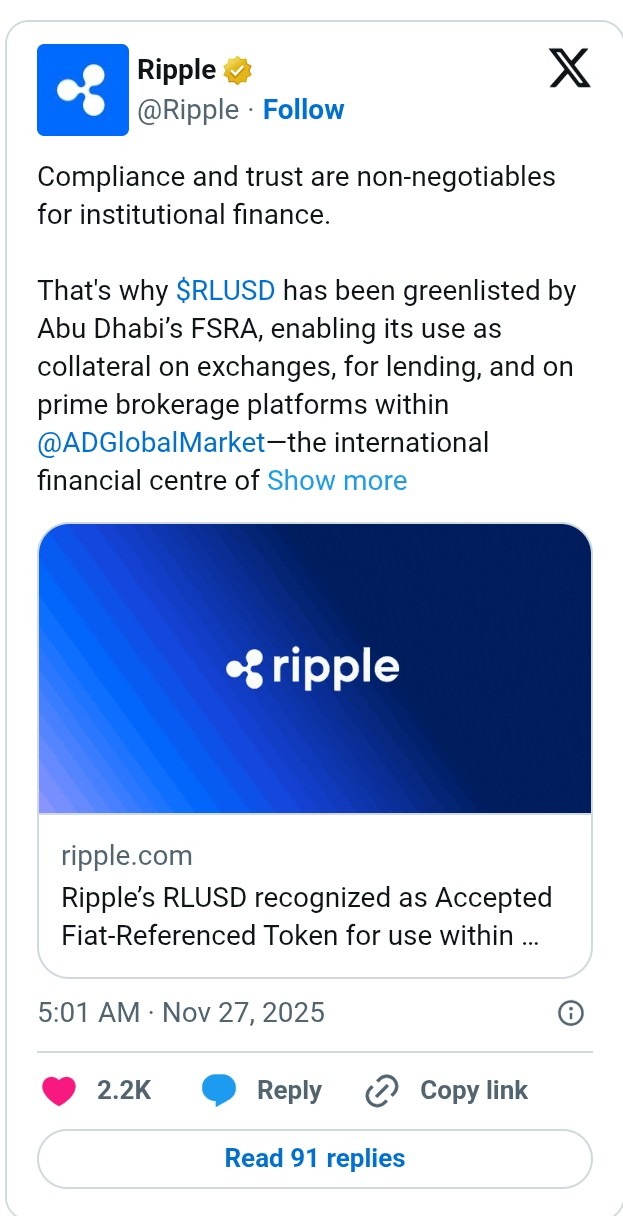Open the $RLUSD cashtag link
The width and height of the screenshot is (623, 1216).
(225, 291)
